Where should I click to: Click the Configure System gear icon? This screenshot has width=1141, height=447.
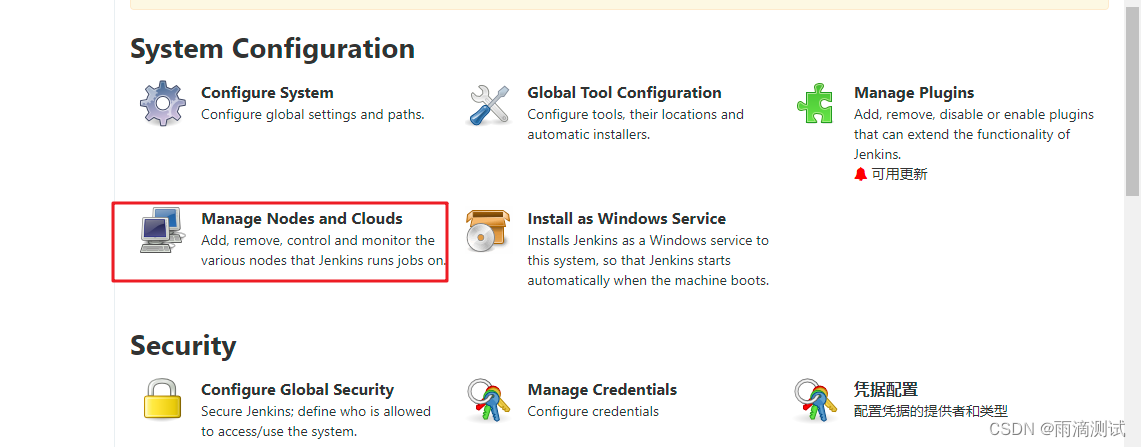coord(162,104)
